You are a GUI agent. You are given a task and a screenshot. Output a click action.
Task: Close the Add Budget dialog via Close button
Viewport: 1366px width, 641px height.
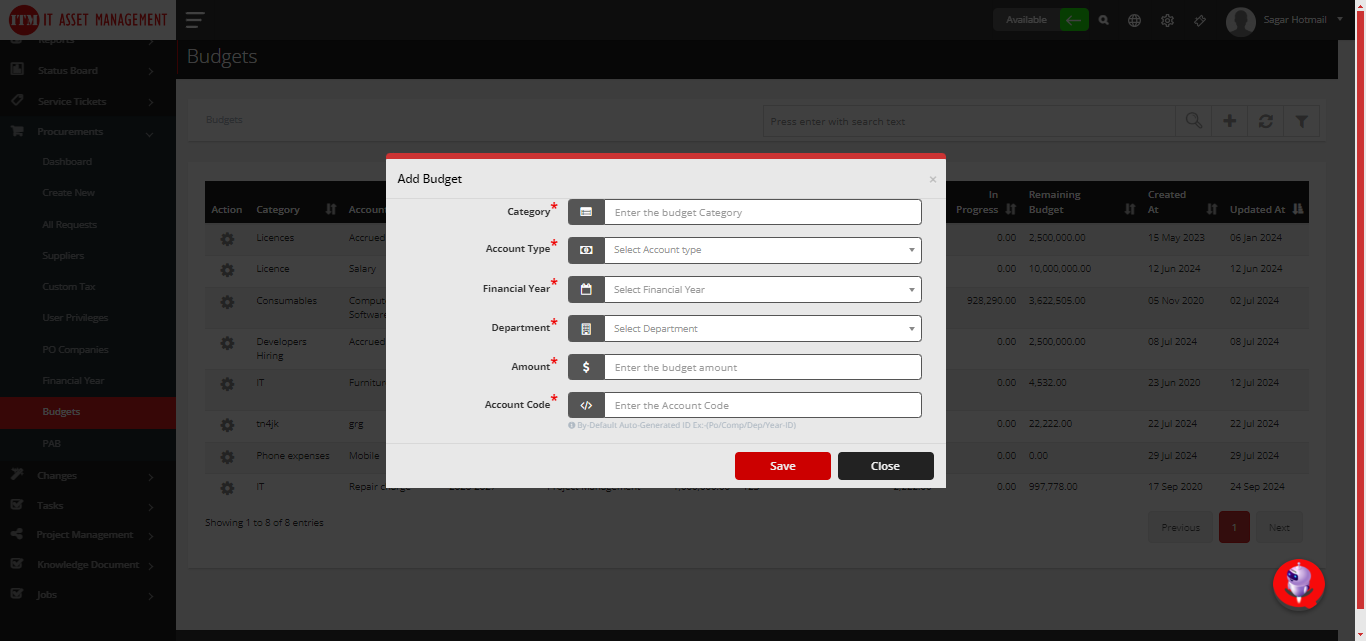click(885, 466)
